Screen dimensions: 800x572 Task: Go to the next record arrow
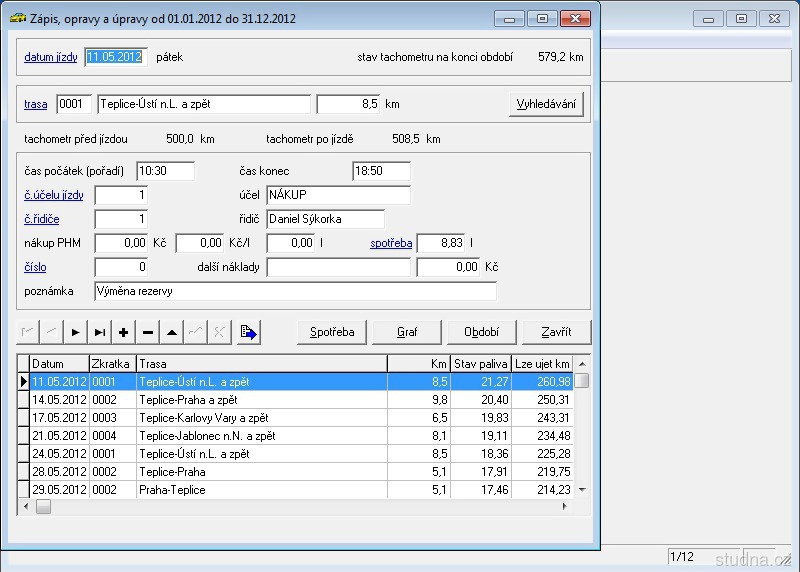[76, 332]
